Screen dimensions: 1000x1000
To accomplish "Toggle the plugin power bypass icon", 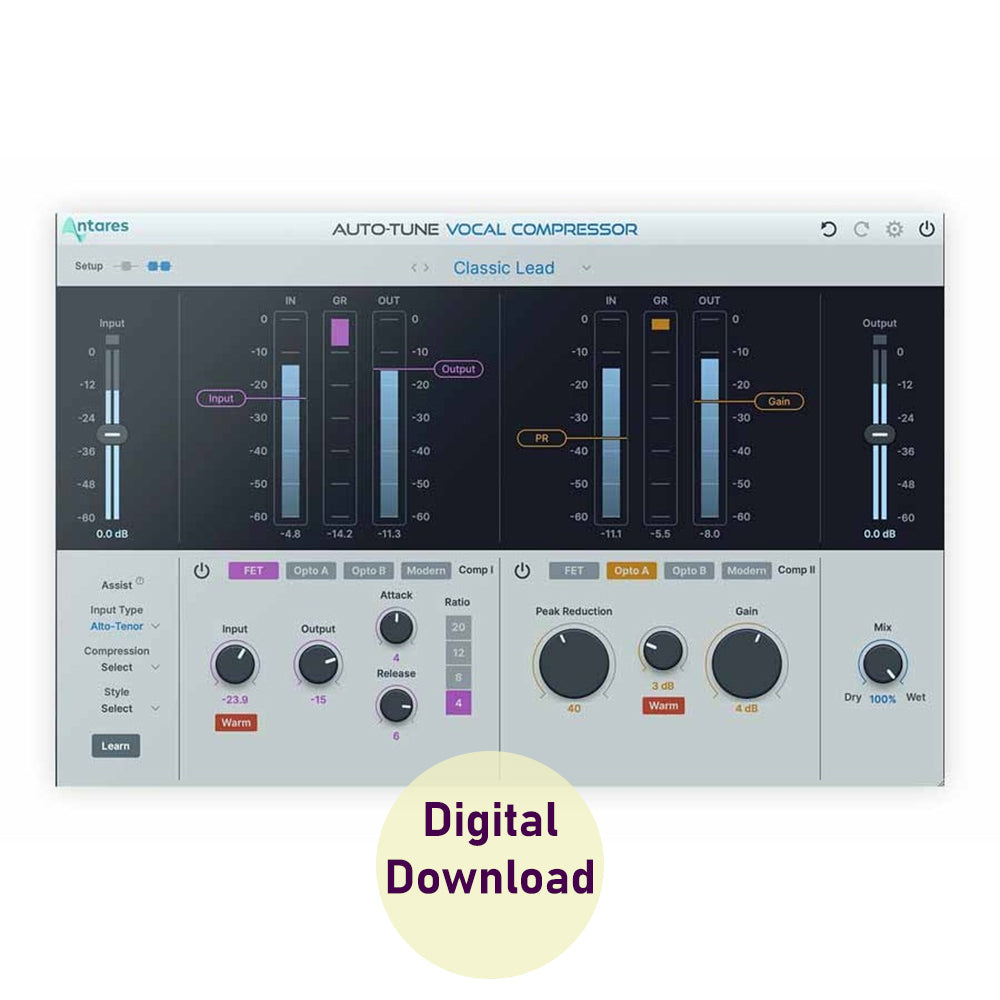I will (927, 228).
